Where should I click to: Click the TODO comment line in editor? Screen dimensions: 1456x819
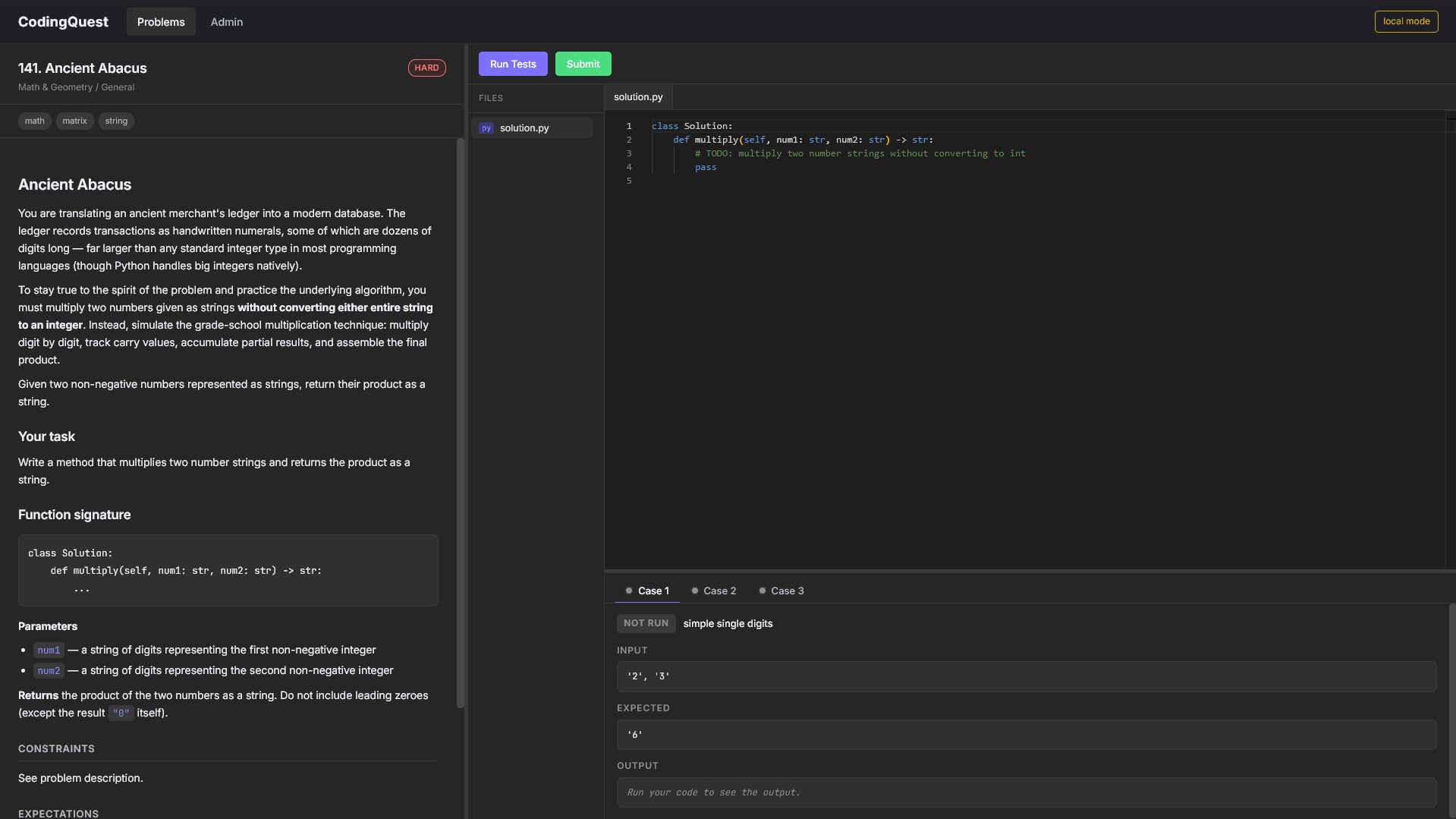click(860, 153)
